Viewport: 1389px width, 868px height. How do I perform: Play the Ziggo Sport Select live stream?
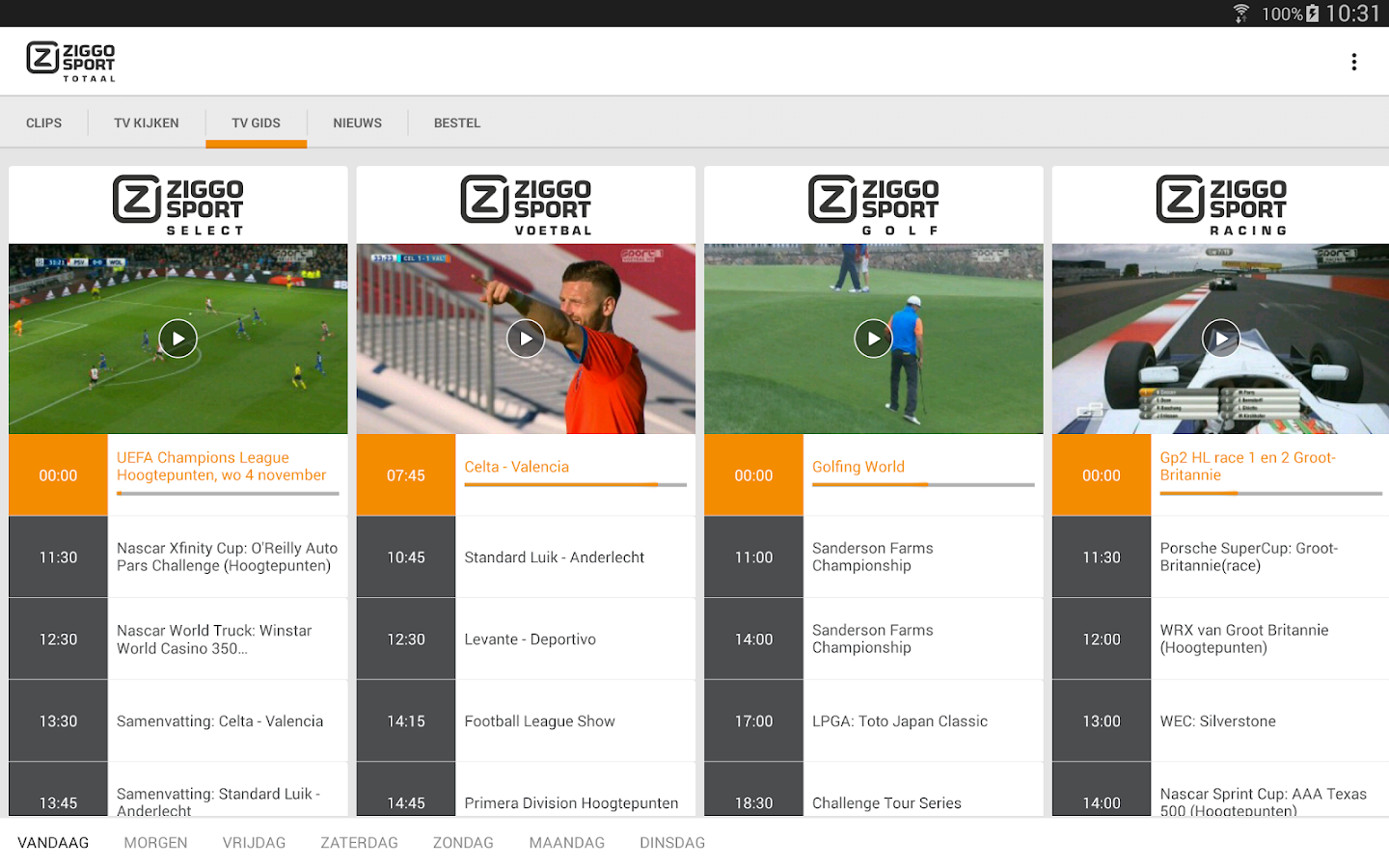177,339
